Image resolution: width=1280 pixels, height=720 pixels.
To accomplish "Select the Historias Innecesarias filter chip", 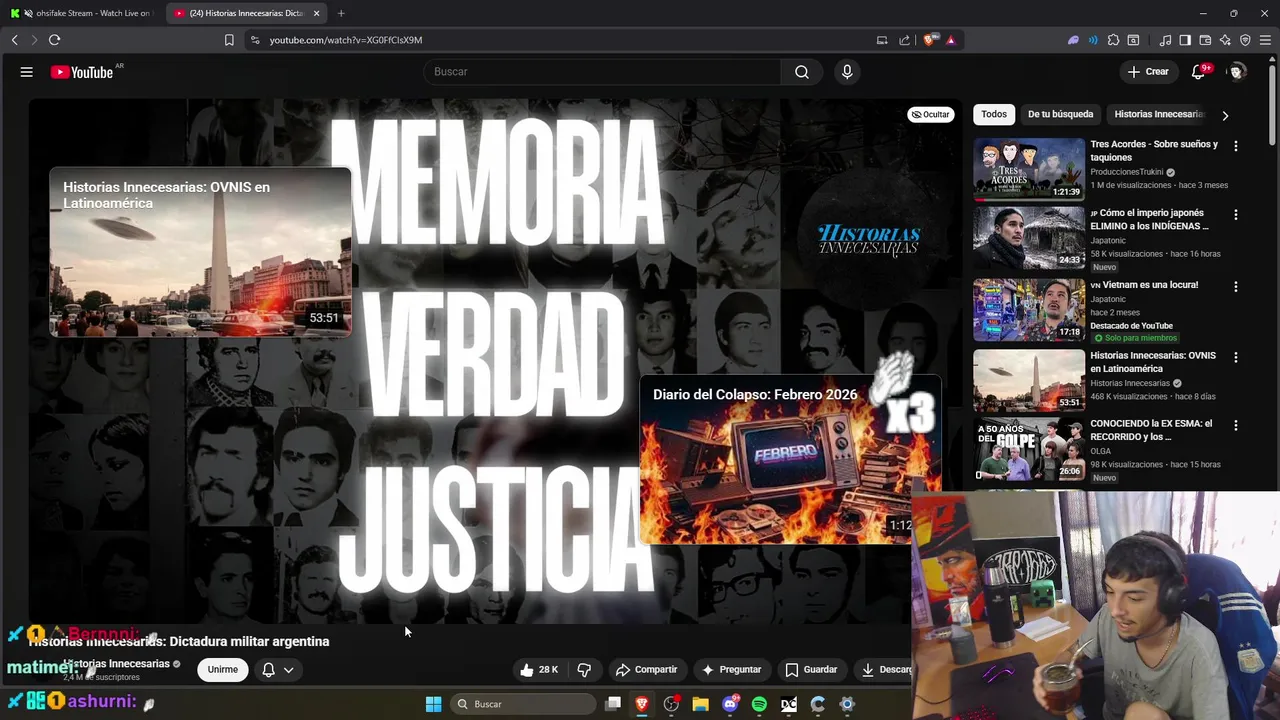I will 1159,115.
